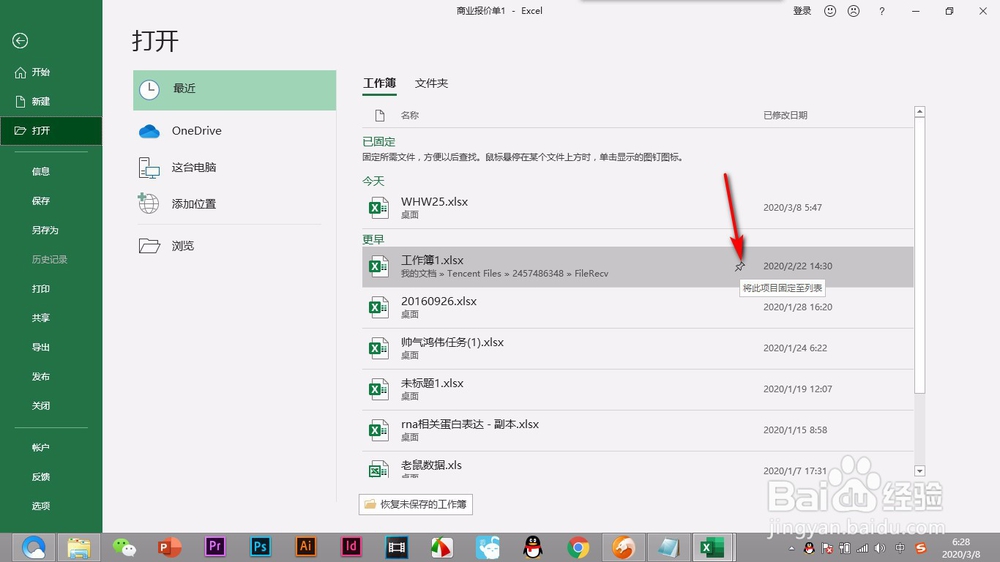
Task: Sort by the document icon column header
Action: [x=380, y=115]
